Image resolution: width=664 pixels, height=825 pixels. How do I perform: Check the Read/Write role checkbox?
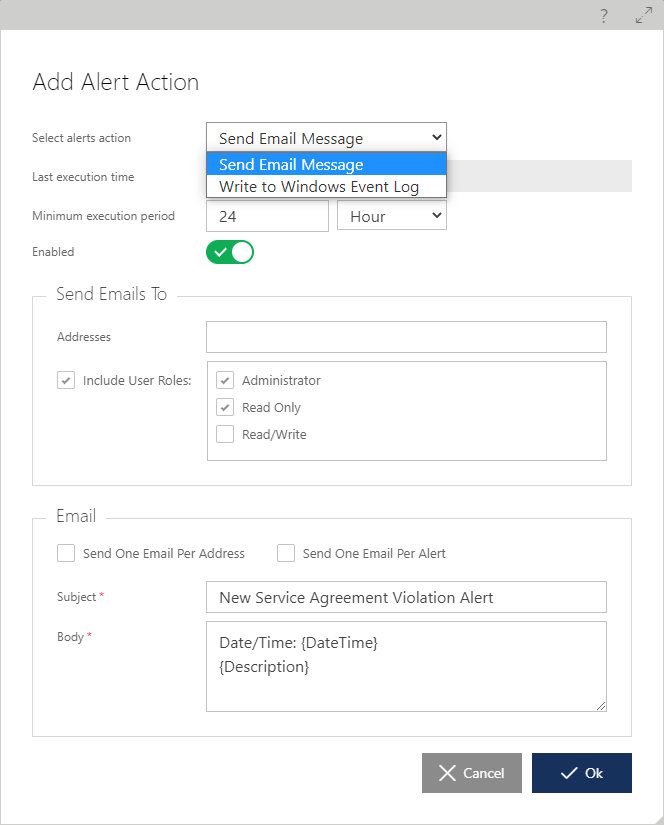(225, 434)
